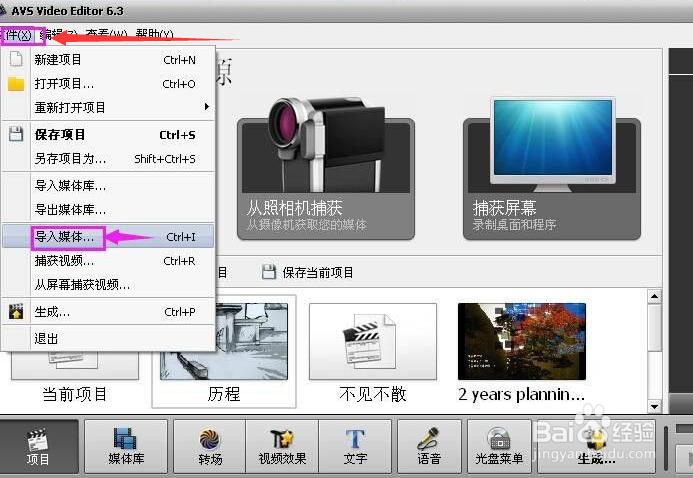Image resolution: width=693 pixels, height=478 pixels.
Task: Open the 媒体库 filmstrip toolbar button
Action: point(126,447)
